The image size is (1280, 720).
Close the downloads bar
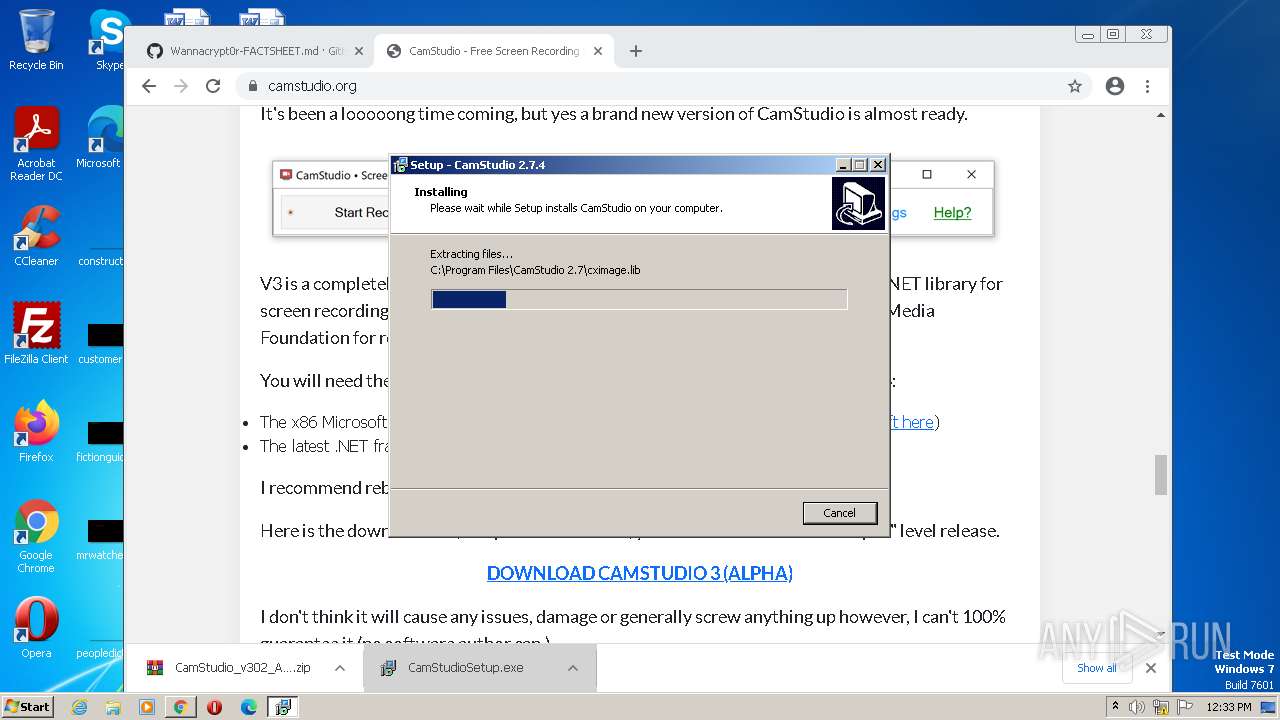[x=1151, y=668]
